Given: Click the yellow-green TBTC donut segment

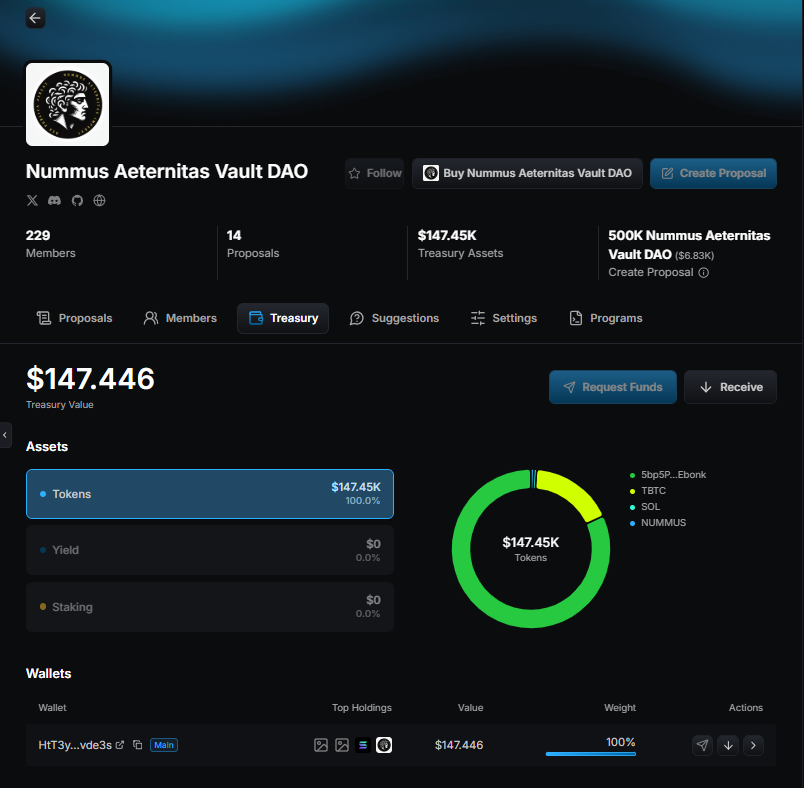Looking at the screenshot, I should point(572,491).
